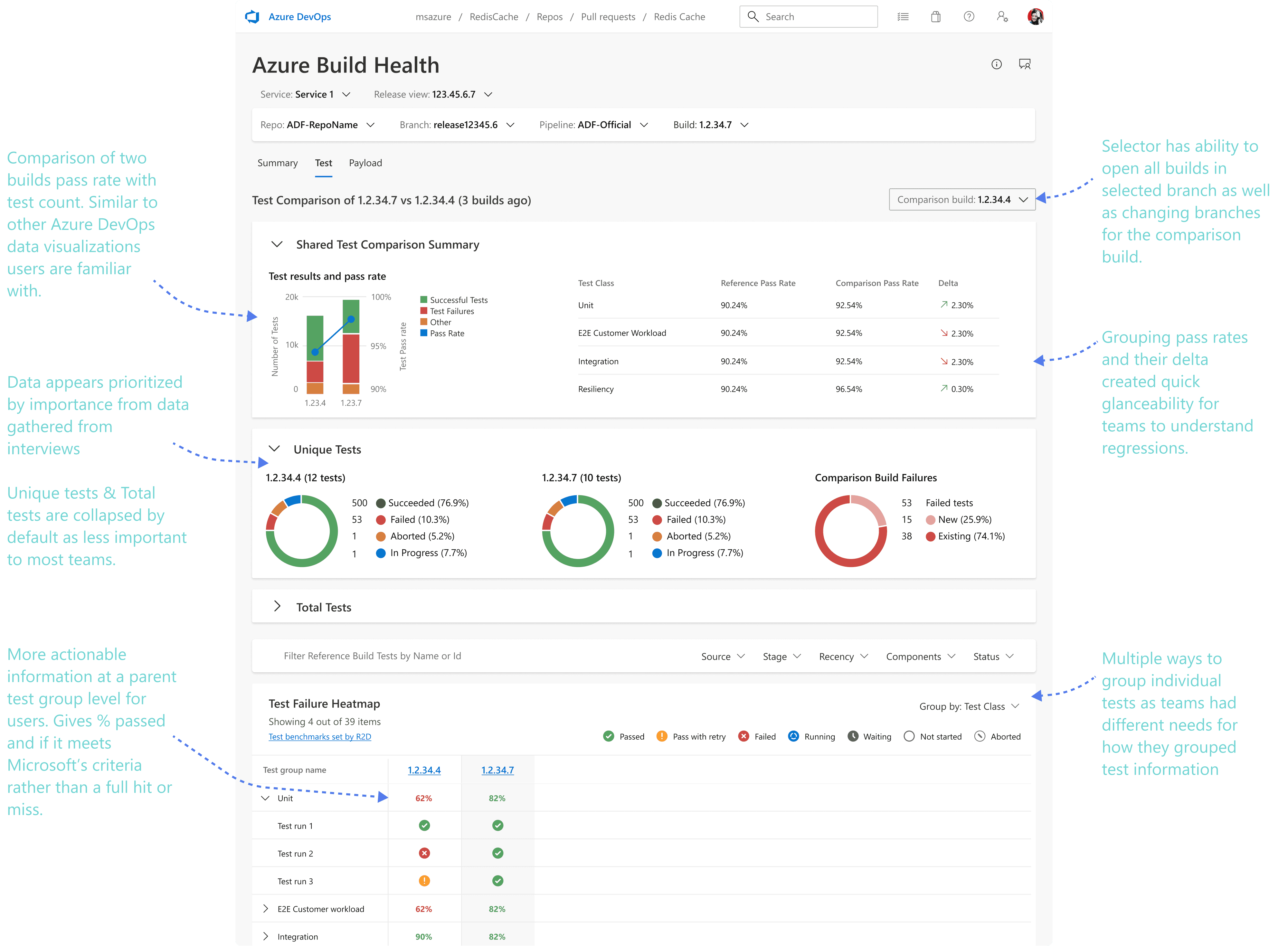Image resolution: width=1288 pixels, height=946 pixels.
Task: Open the Service dropdown
Action: pos(305,94)
